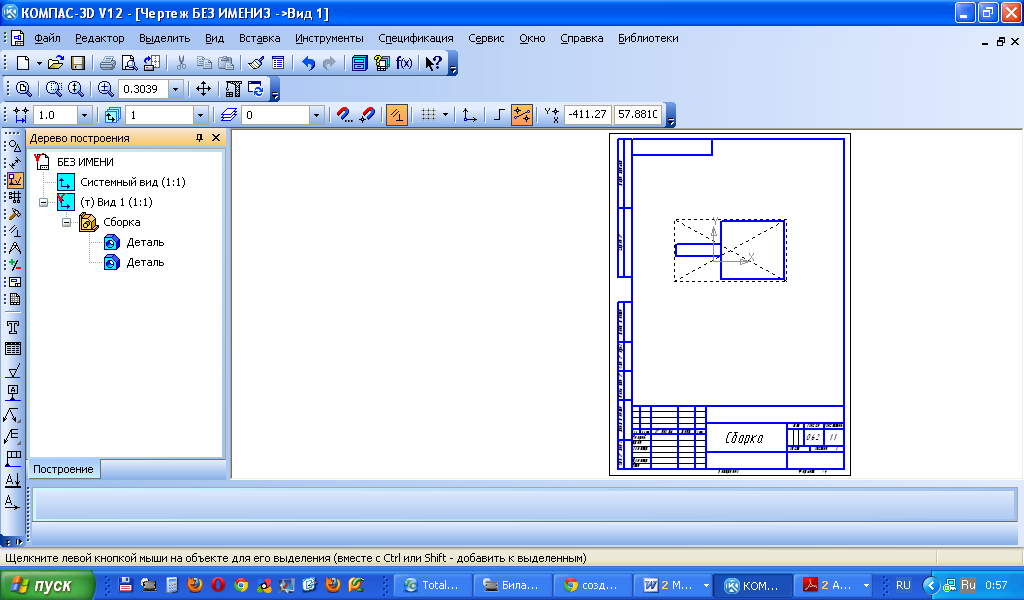Open the New document dropdown arrow
This screenshot has width=1024, height=600.
point(39,63)
